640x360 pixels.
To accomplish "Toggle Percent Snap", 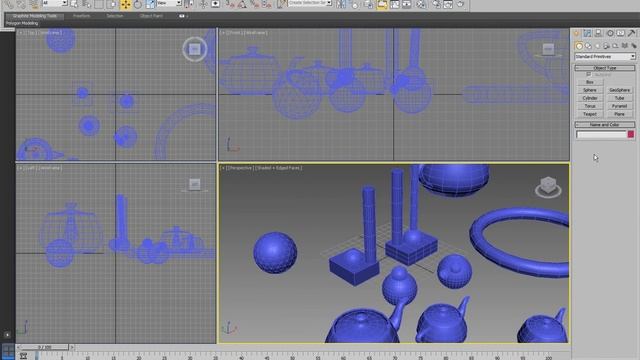I will click(255, 4).
